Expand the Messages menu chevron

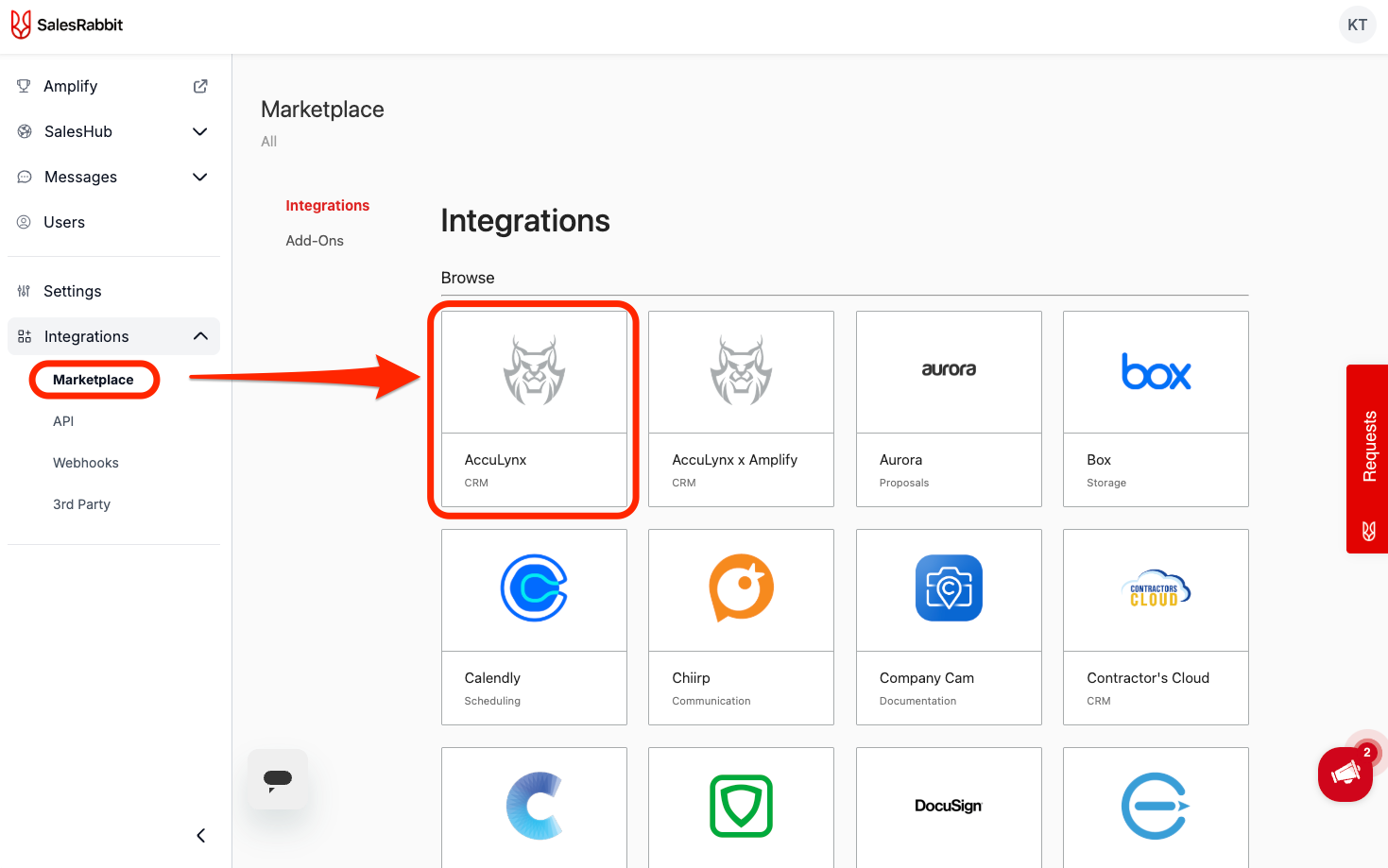200,177
